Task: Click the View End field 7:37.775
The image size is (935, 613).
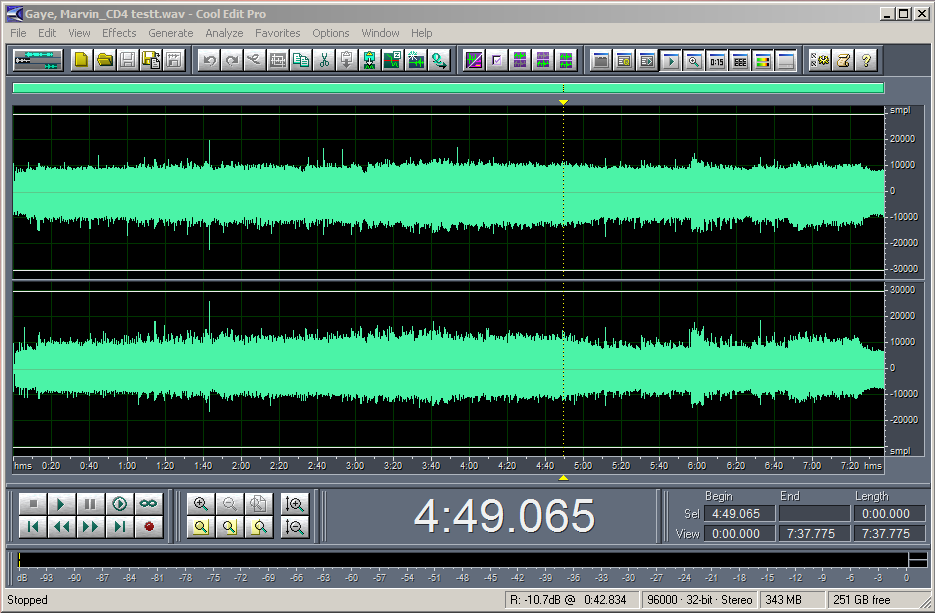Action: 814,534
